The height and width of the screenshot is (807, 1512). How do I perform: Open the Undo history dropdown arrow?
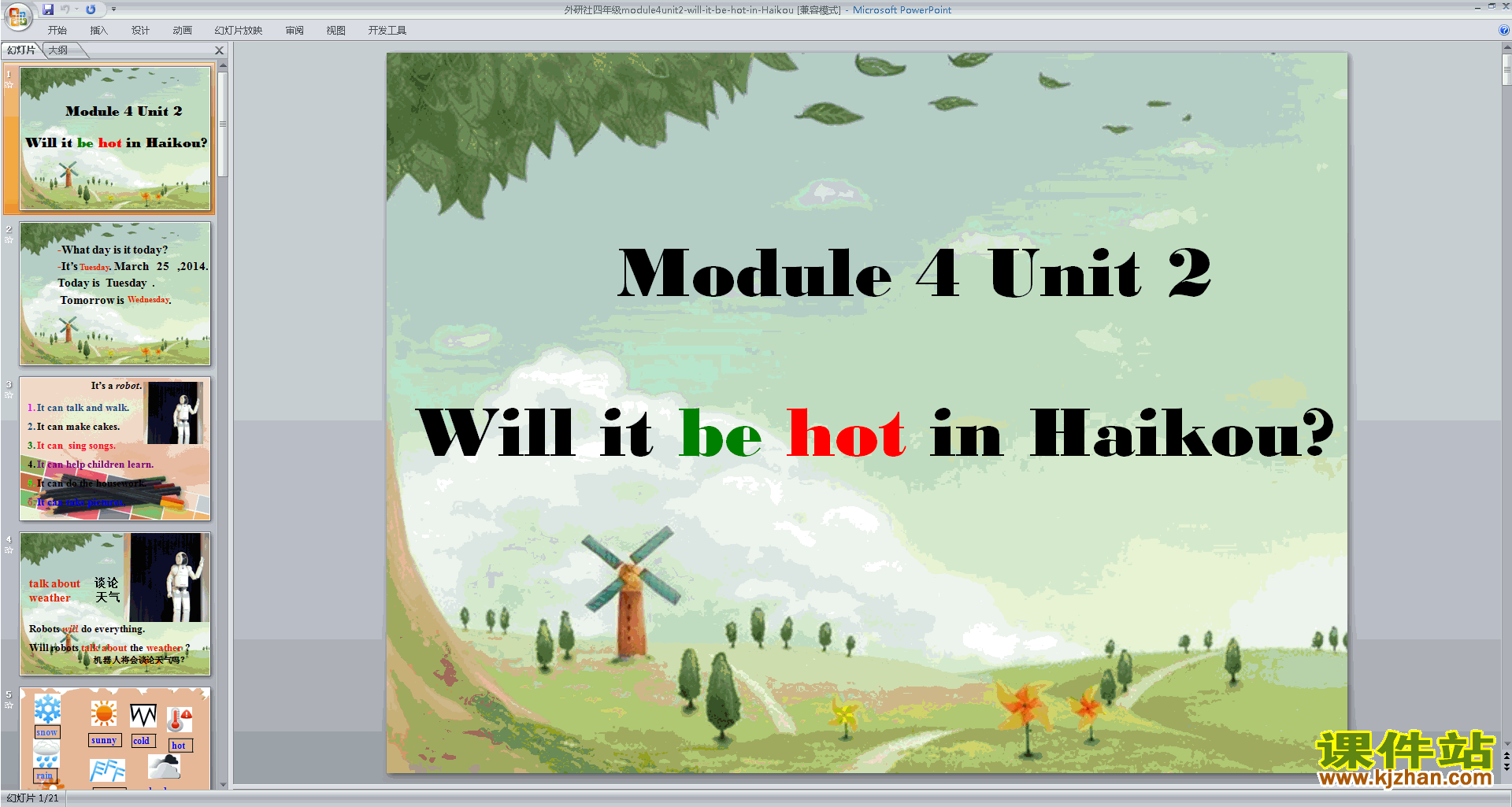pyautogui.click(x=76, y=9)
